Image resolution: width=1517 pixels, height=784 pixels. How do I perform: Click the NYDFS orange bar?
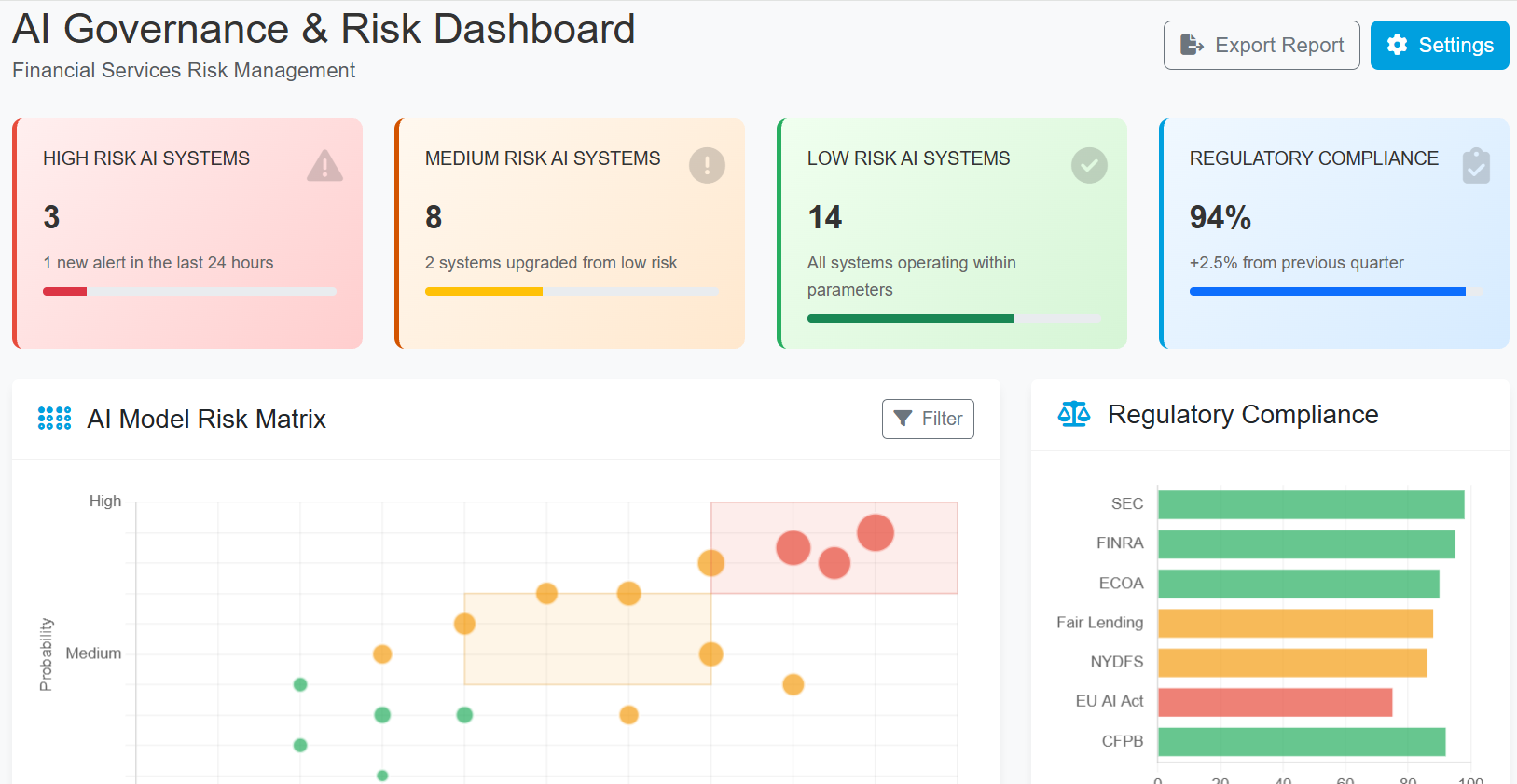point(1292,663)
